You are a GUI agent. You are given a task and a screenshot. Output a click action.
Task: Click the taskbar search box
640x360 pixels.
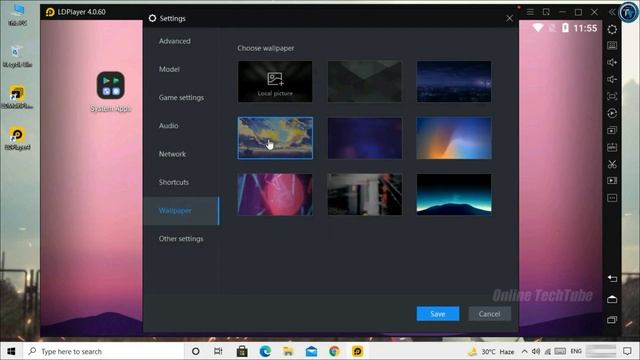[104, 351]
